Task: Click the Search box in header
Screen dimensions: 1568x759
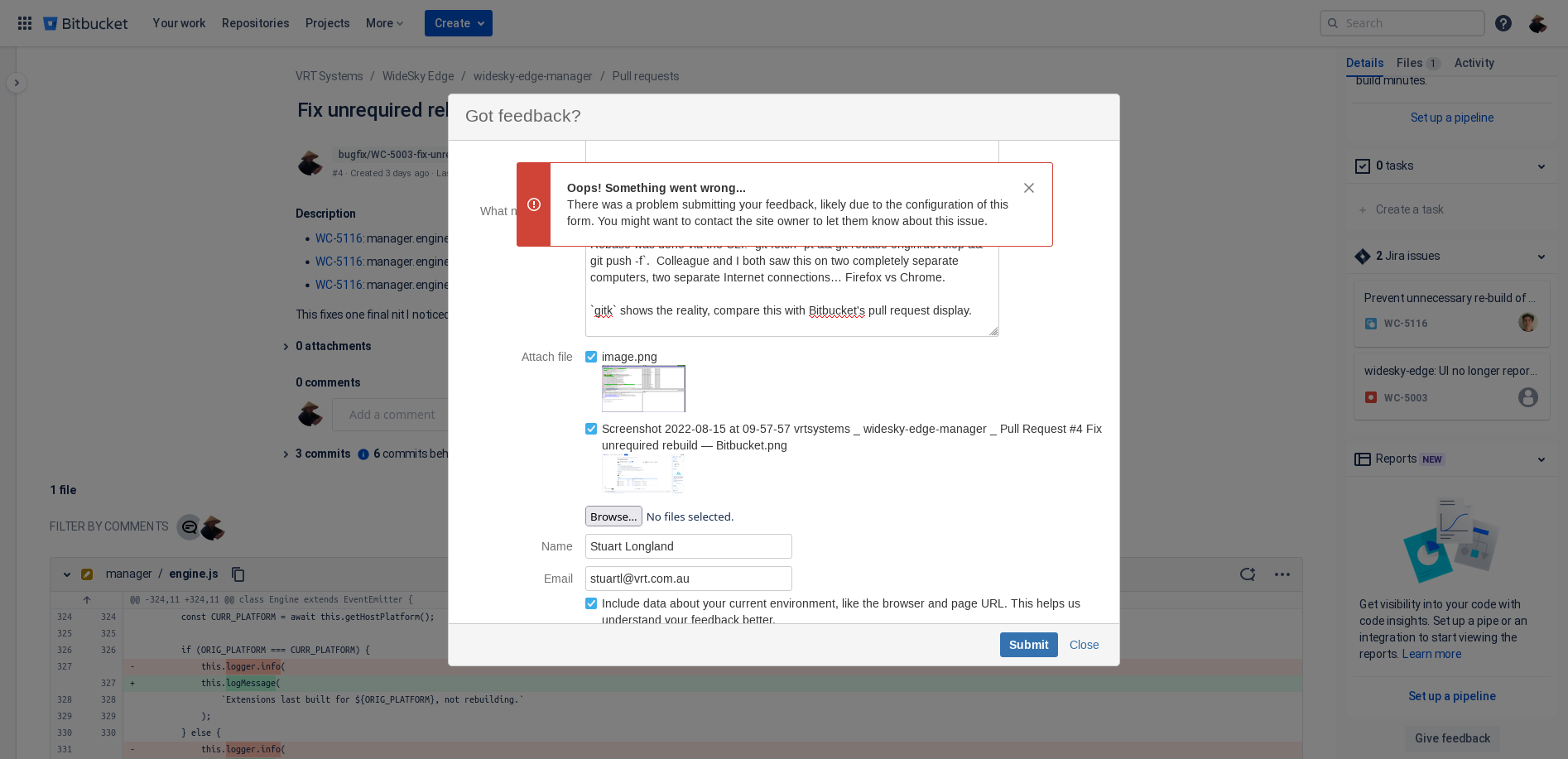Action: point(1402,23)
